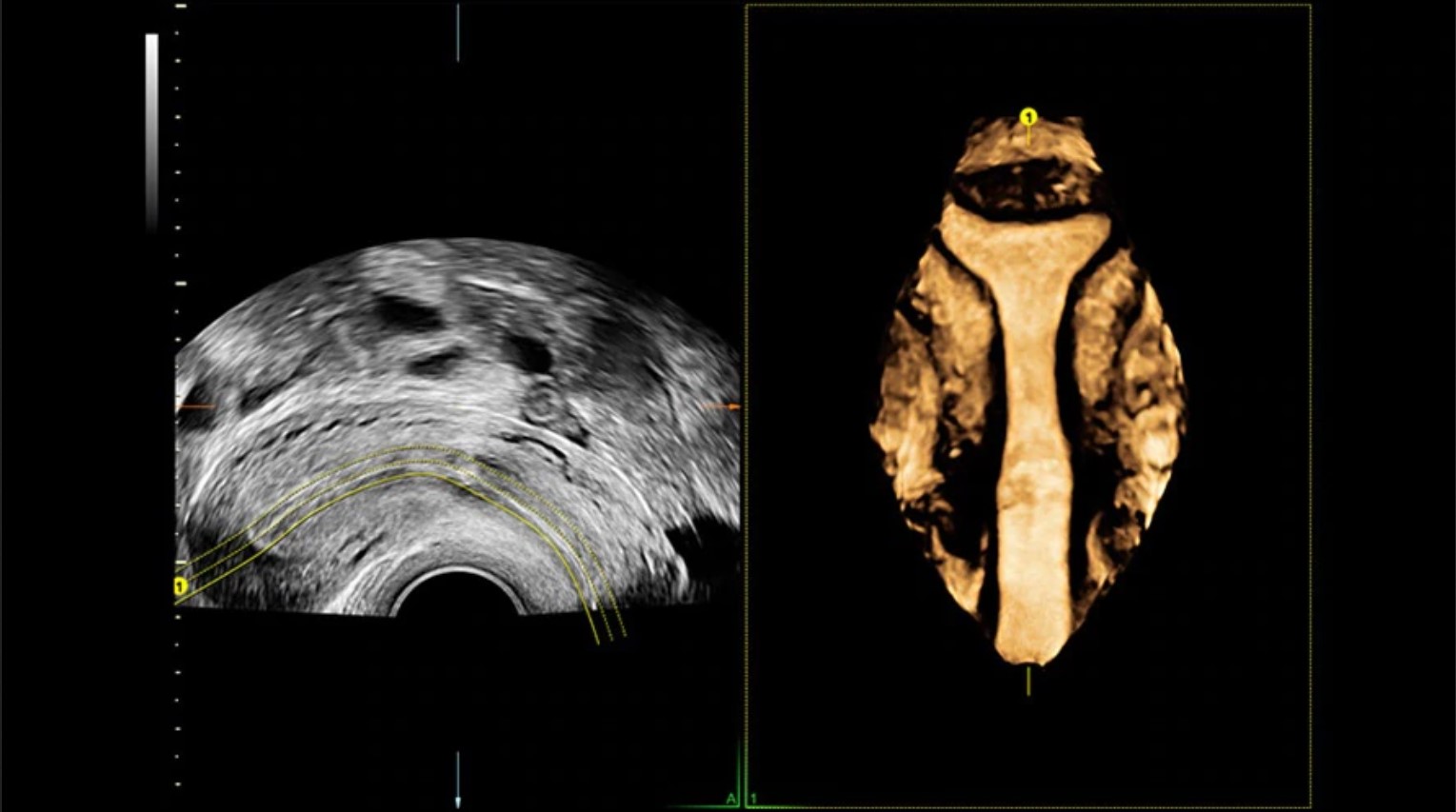The image size is (1456, 812).
Task: Click the long bright depth tick on the scale
Action: [x=180, y=284]
